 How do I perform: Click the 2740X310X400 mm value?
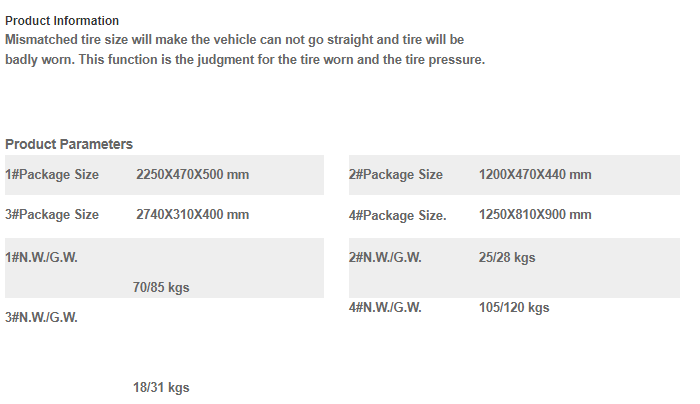[192, 215]
